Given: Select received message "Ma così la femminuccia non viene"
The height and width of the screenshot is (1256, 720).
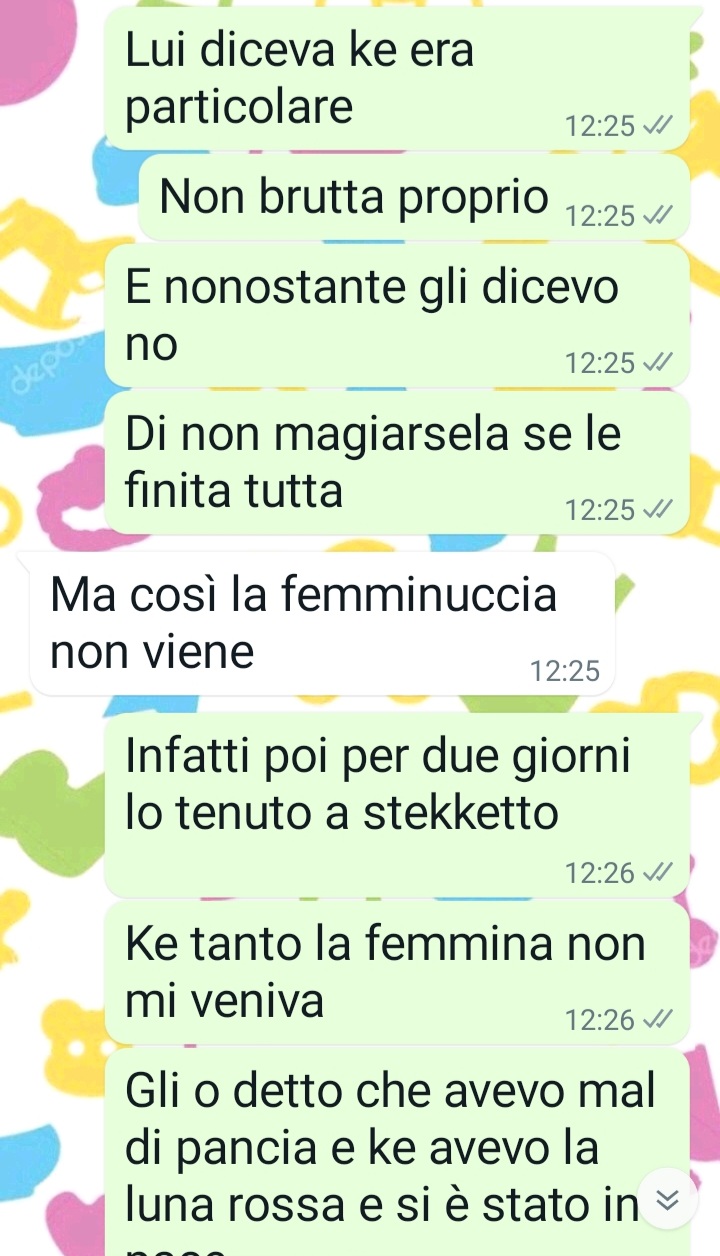Looking at the screenshot, I should (322, 623).
